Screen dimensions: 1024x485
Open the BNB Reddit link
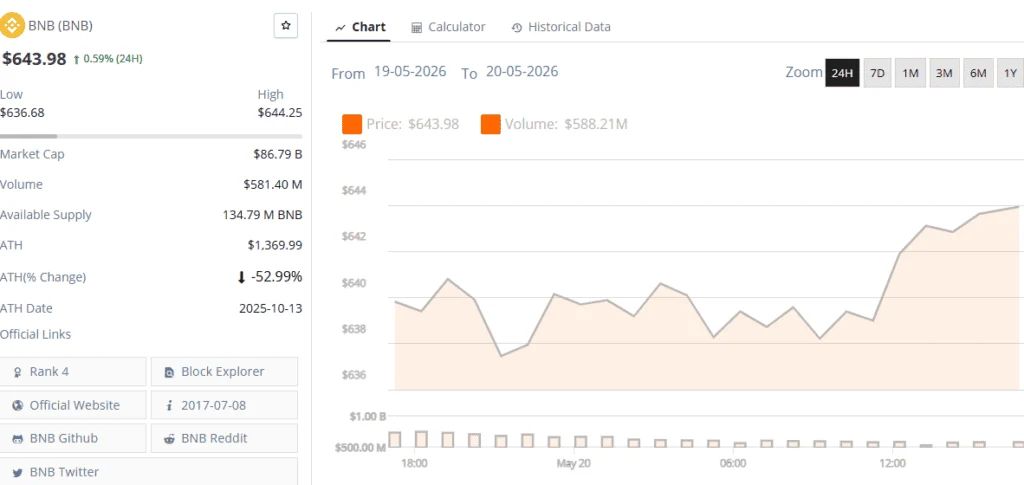coord(224,438)
